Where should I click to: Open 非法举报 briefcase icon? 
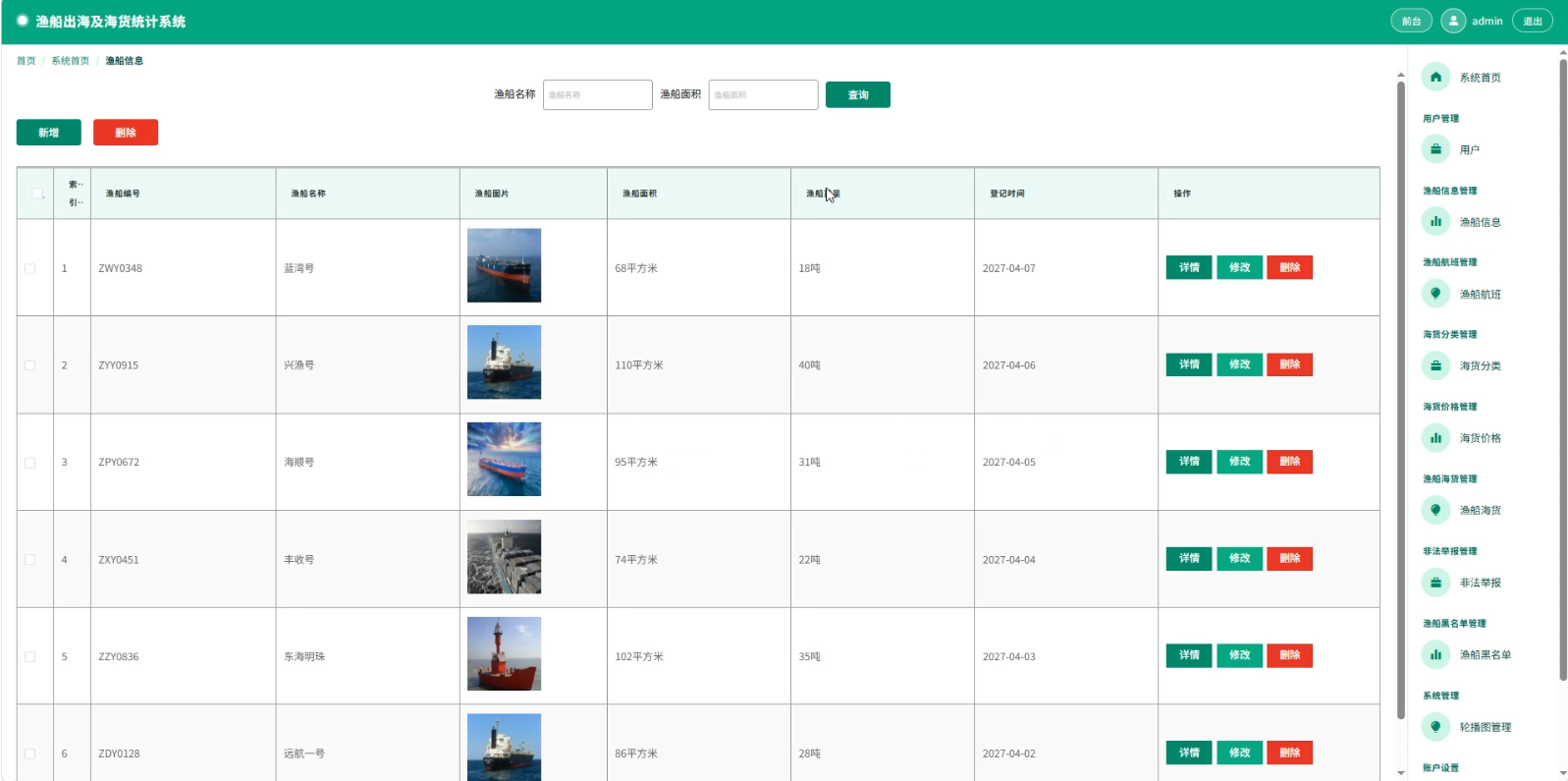pyautogui.click(x=1435, y=583)
